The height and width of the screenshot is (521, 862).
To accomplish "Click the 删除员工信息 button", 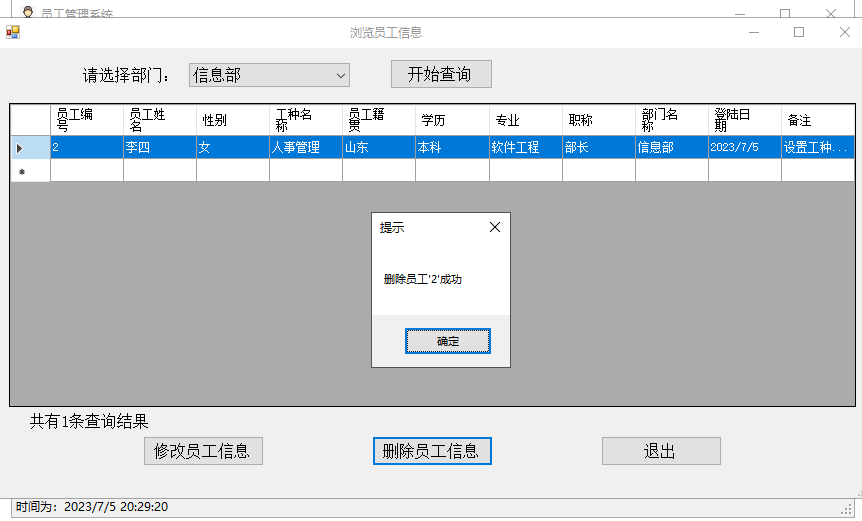I will pyautogui.click(x=431, y=451).
